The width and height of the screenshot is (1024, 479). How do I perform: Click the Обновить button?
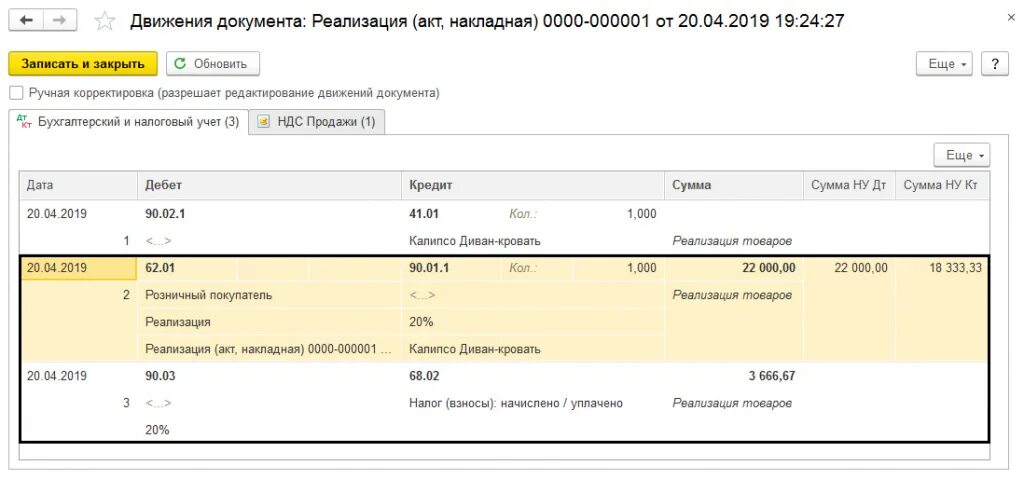pyautogui.click(x=213, y=64)
